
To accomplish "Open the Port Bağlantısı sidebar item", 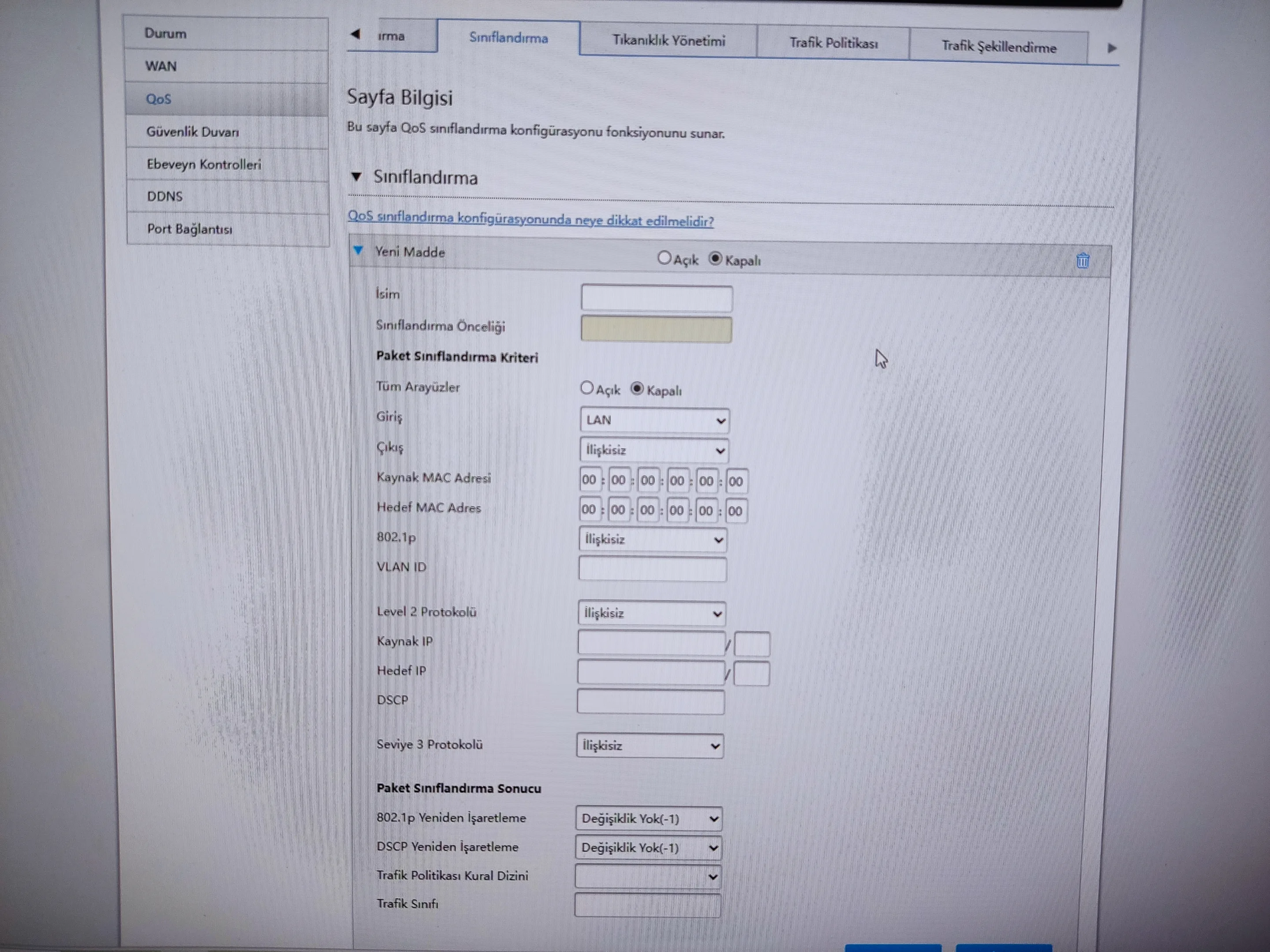I will [228, 229].
